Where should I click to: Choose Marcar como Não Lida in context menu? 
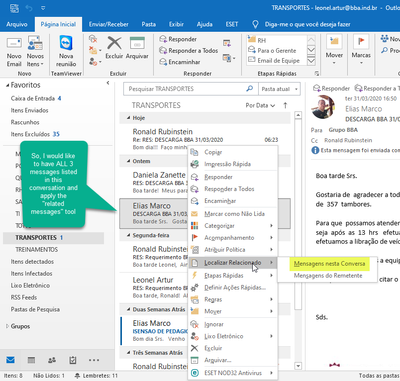click(234, 214)
